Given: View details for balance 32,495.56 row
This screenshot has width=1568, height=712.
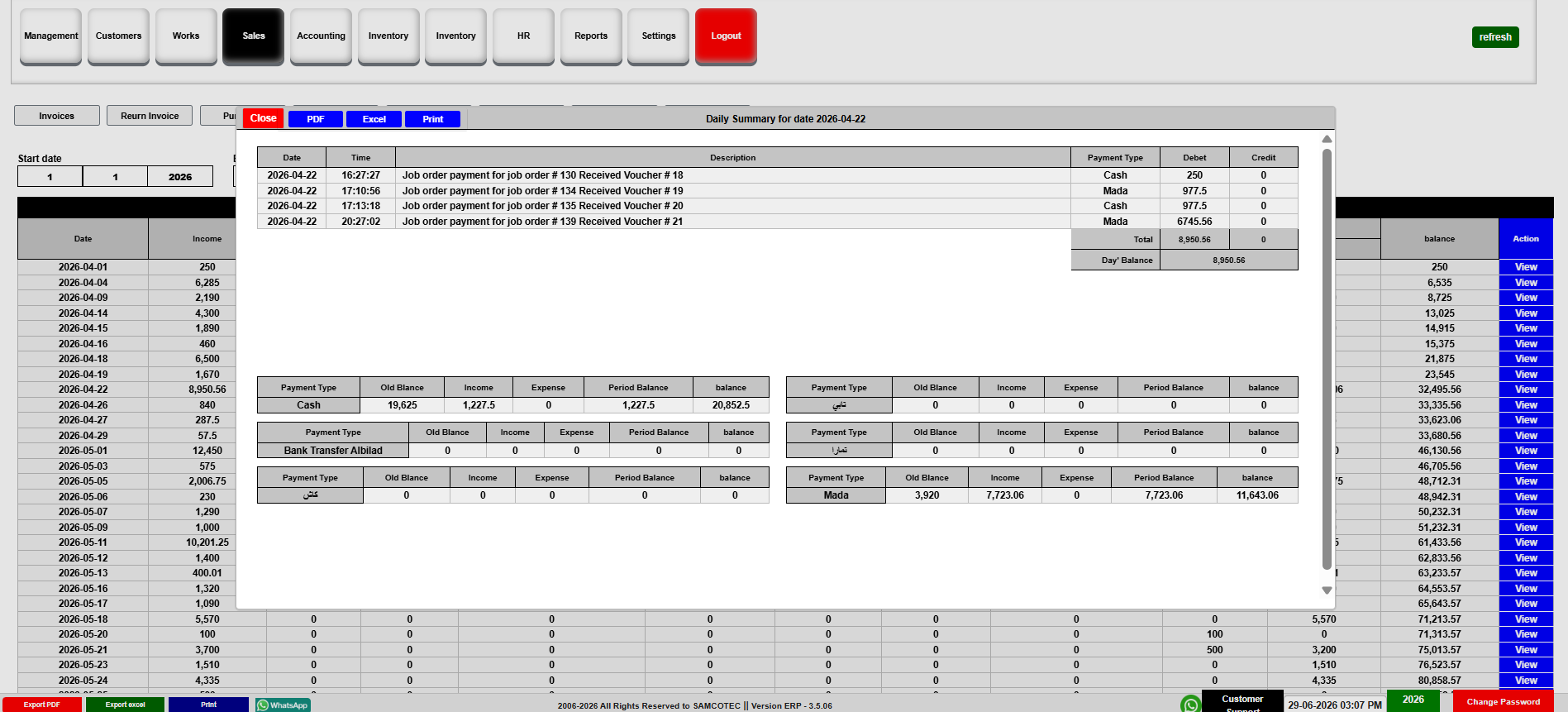Looking at the screenshot, I should (x=1526, y=389).
